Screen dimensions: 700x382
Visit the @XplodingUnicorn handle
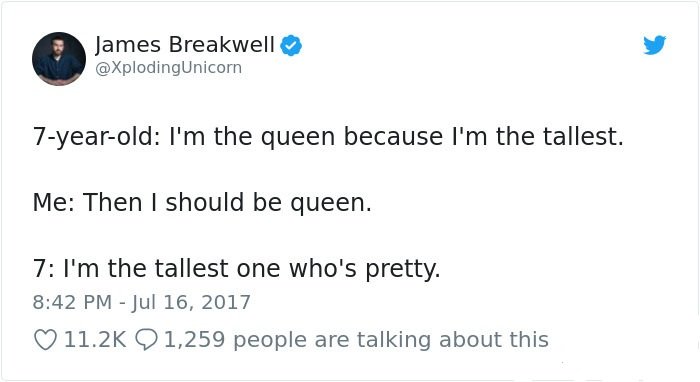click(x=169, y=68)
